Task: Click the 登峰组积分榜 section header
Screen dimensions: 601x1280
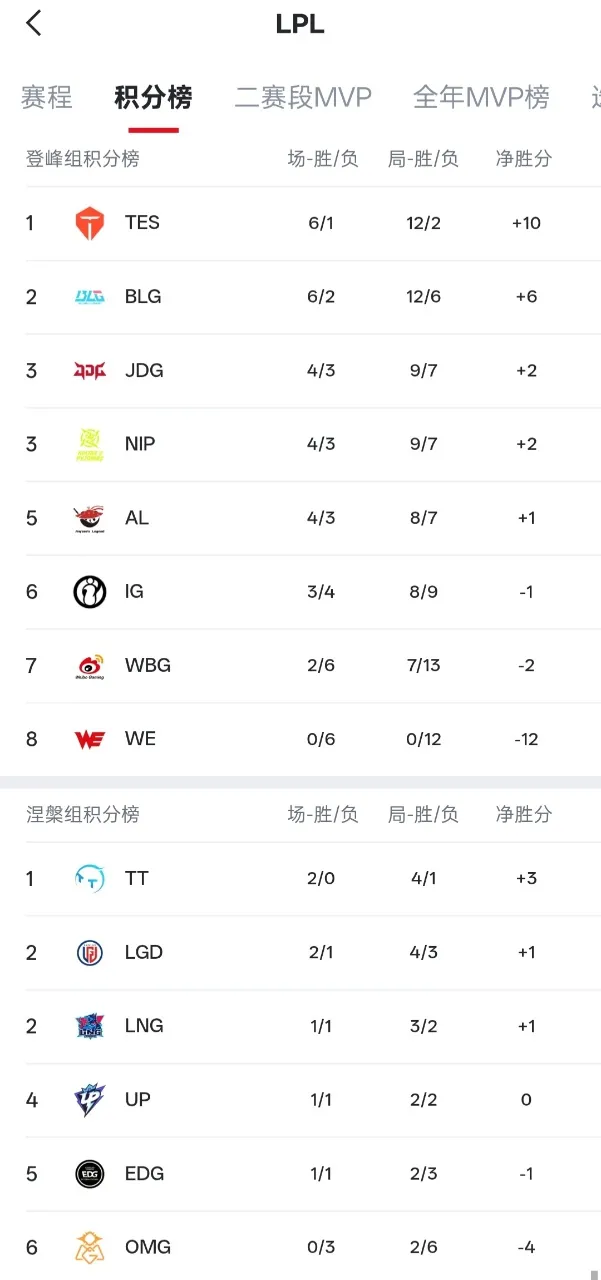Action: point(83,159)
